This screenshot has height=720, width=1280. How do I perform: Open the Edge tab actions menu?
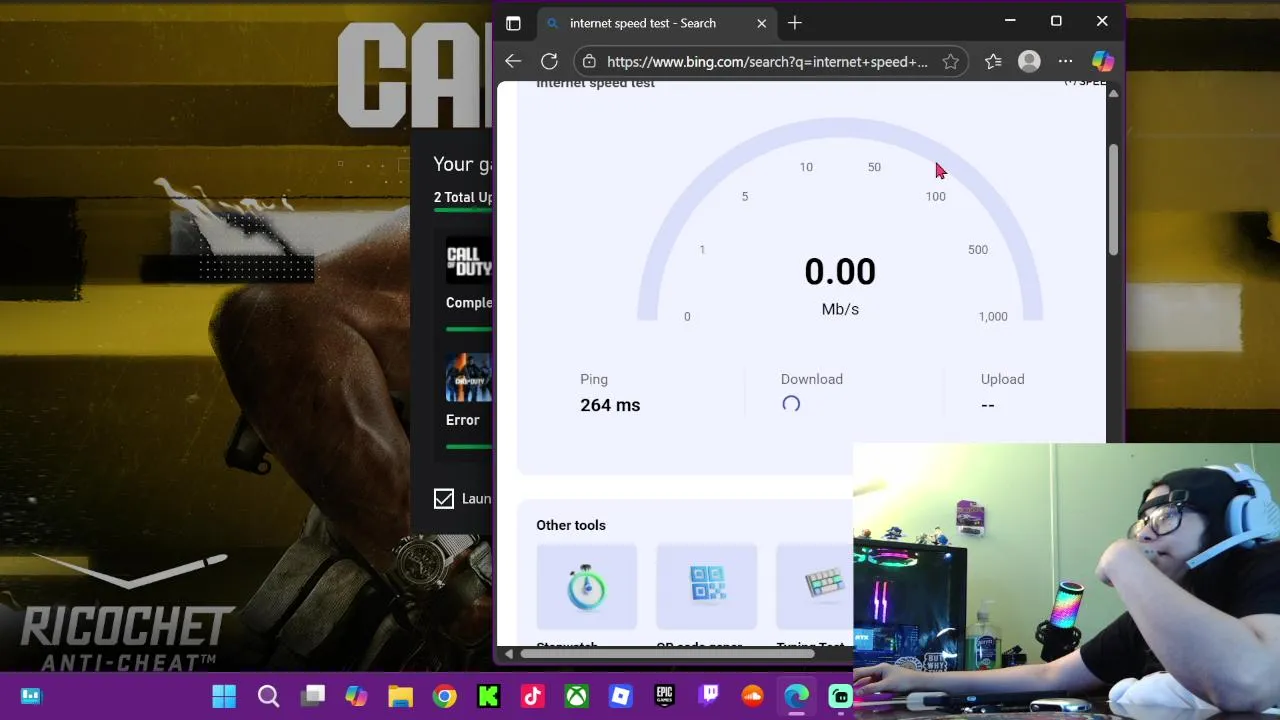click(x=513, y=23)
